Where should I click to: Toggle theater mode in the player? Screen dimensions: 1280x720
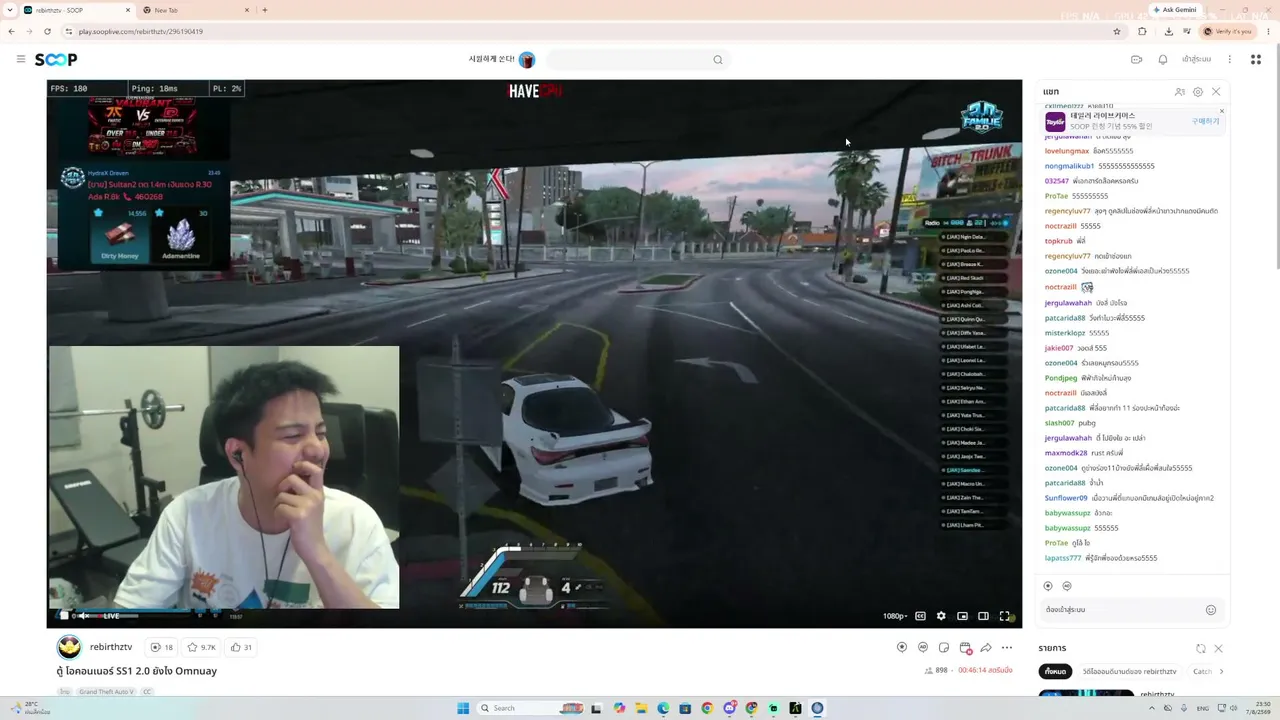(x=983, y=616)
